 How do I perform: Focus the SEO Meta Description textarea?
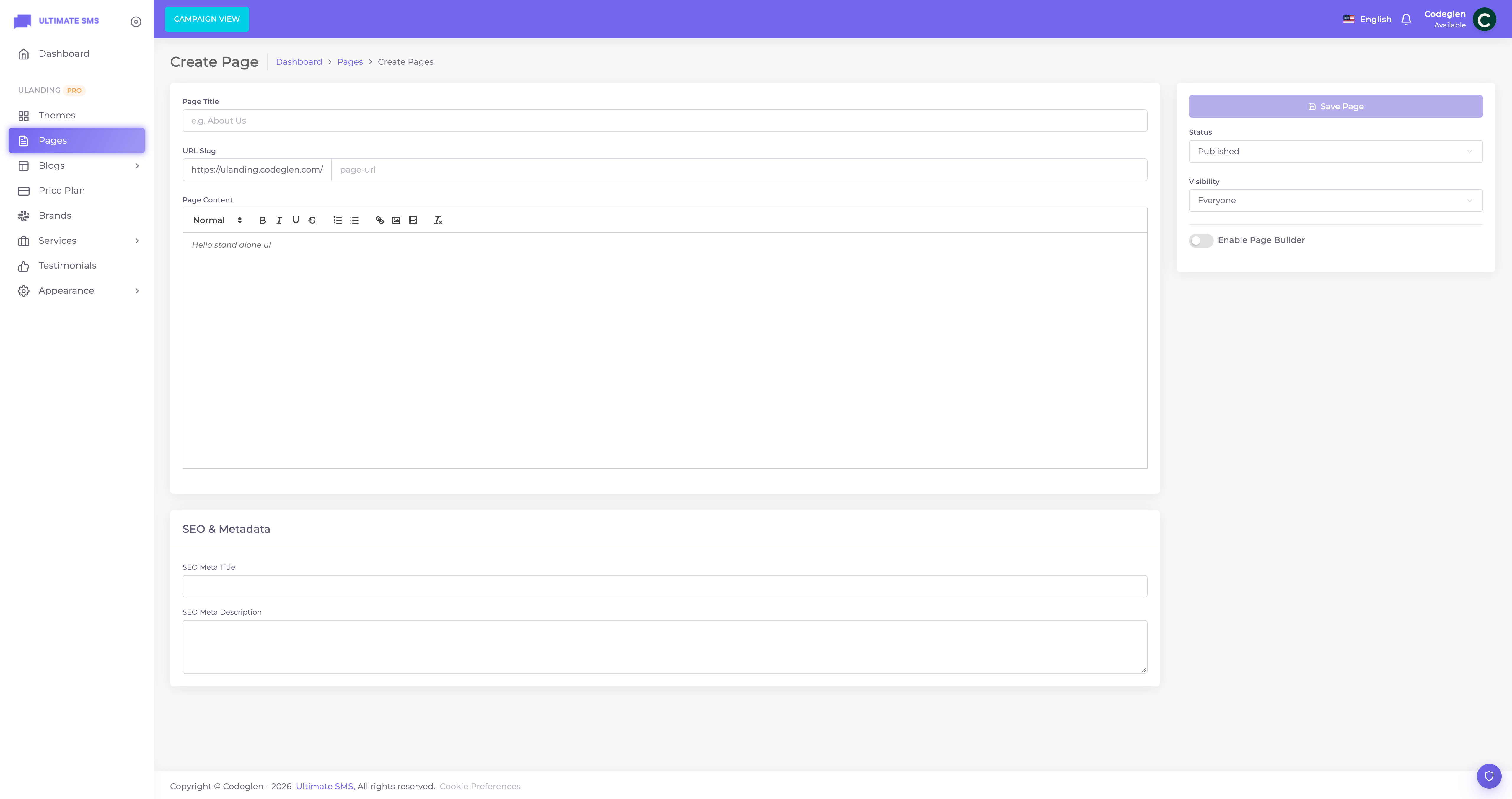[x=664, y=647]
